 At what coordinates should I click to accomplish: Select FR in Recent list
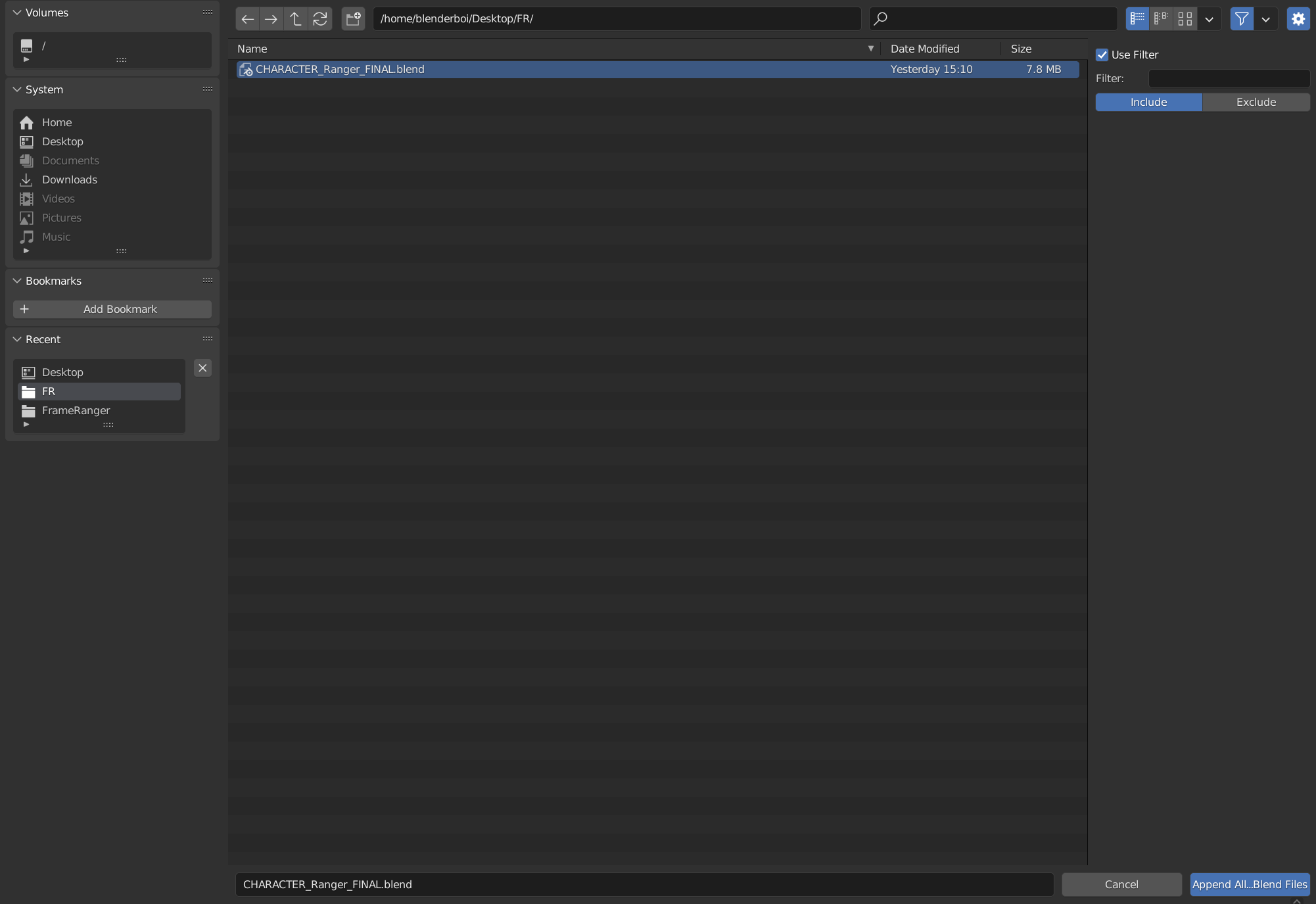pyautogui.click(x=99, y=391)
